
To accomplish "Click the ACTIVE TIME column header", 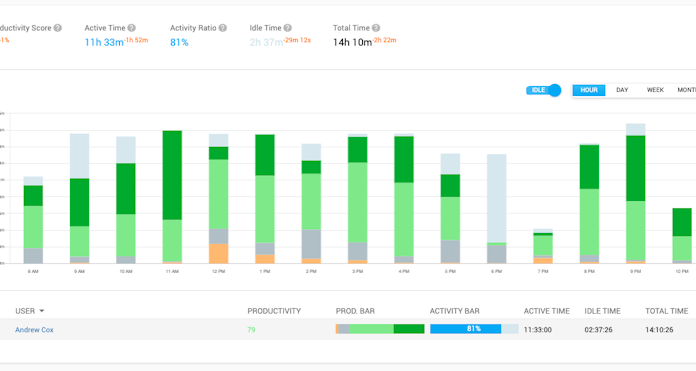I will (546, 311).
